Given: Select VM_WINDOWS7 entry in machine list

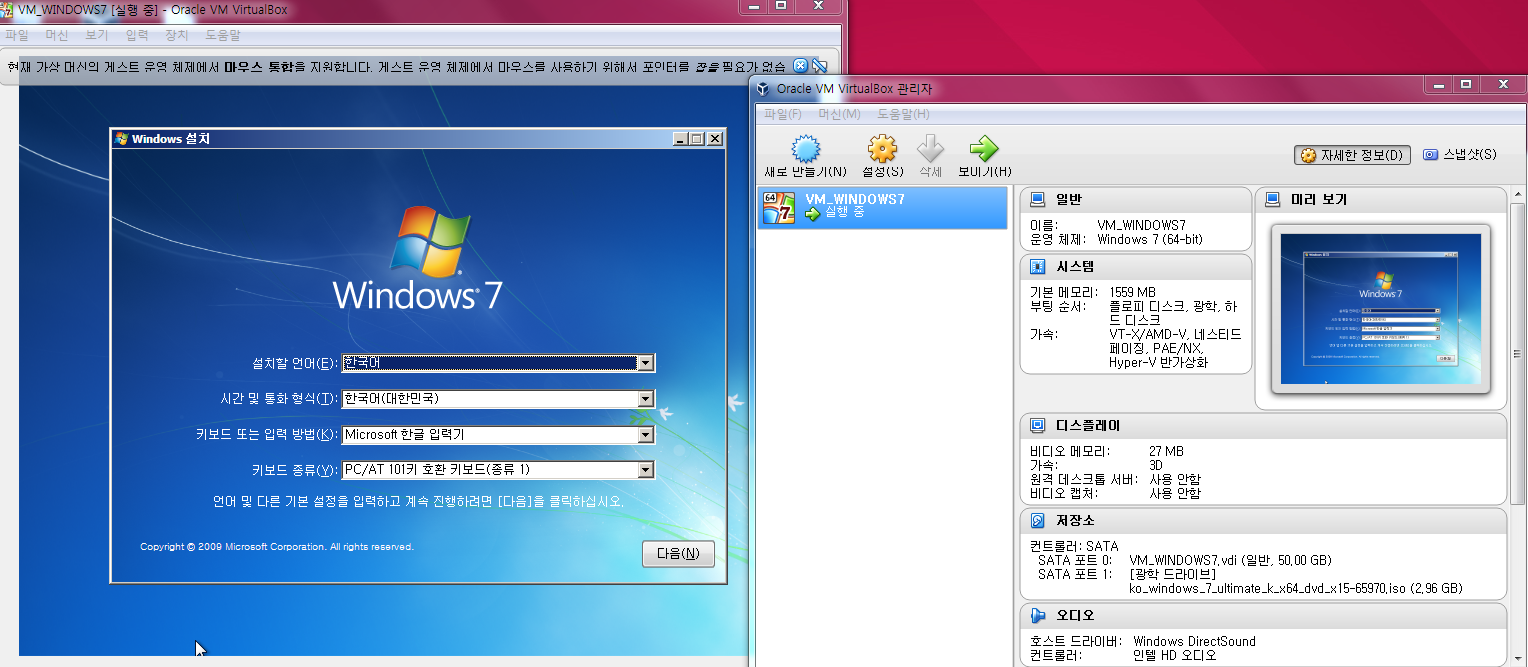Looking at the screenshot, I should 882,207.
